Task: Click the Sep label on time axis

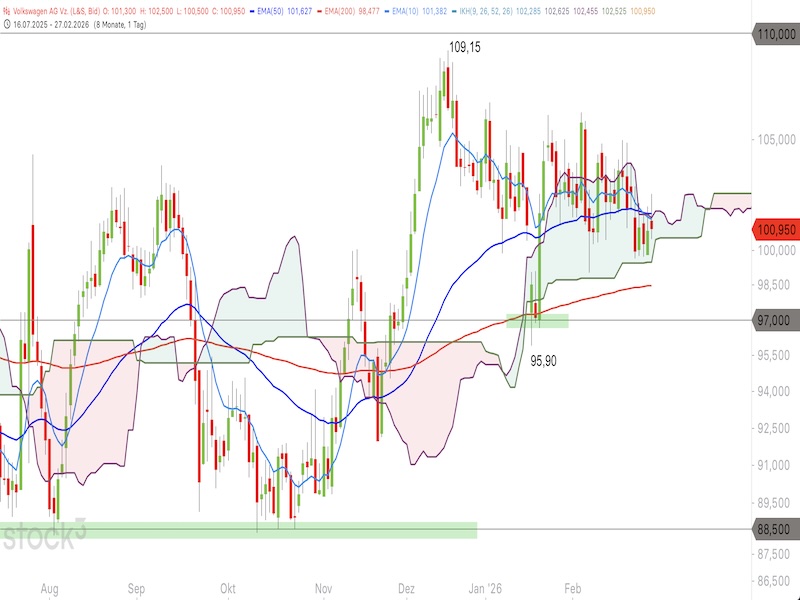Action: coord(137,589)
